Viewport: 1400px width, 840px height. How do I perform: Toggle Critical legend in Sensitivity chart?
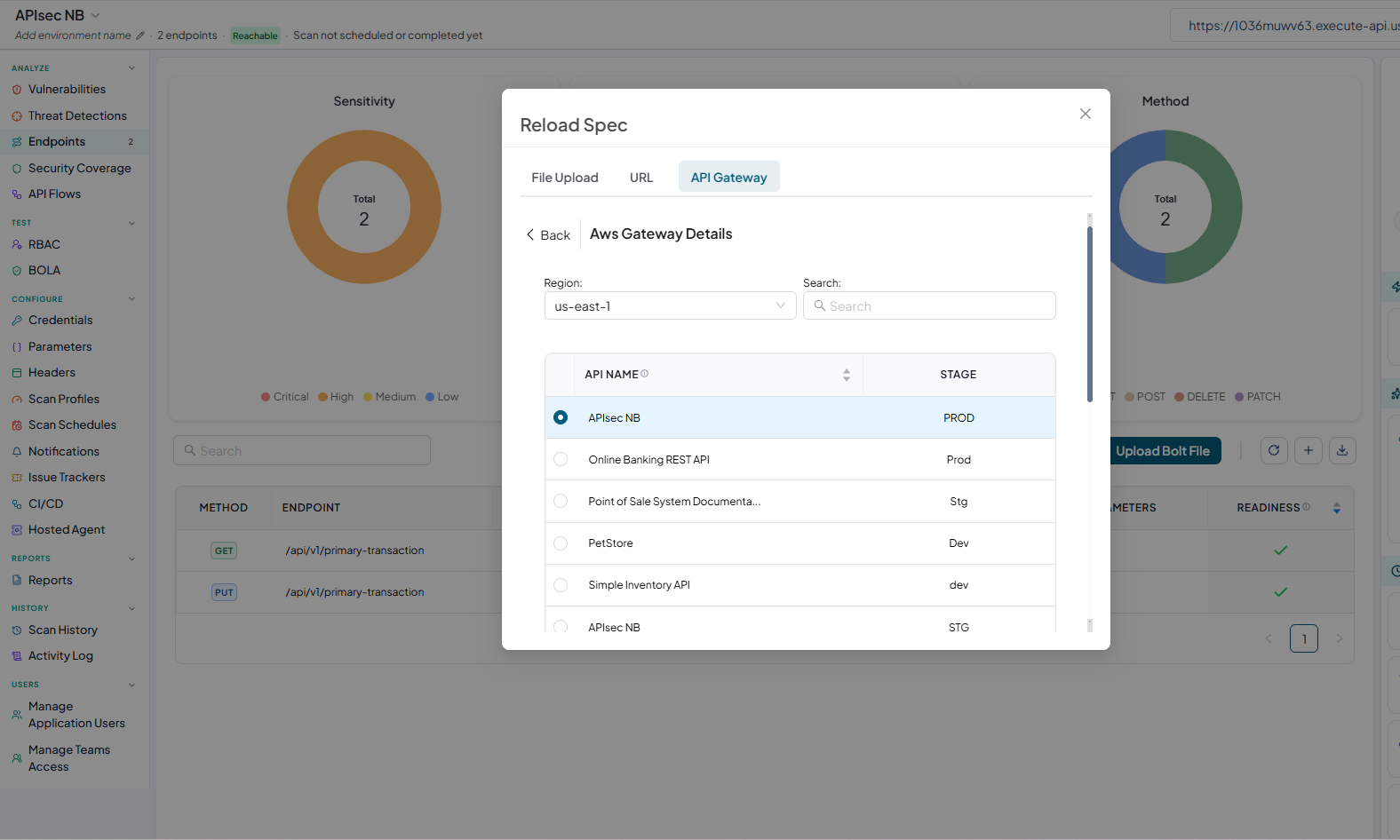(284, 397)
